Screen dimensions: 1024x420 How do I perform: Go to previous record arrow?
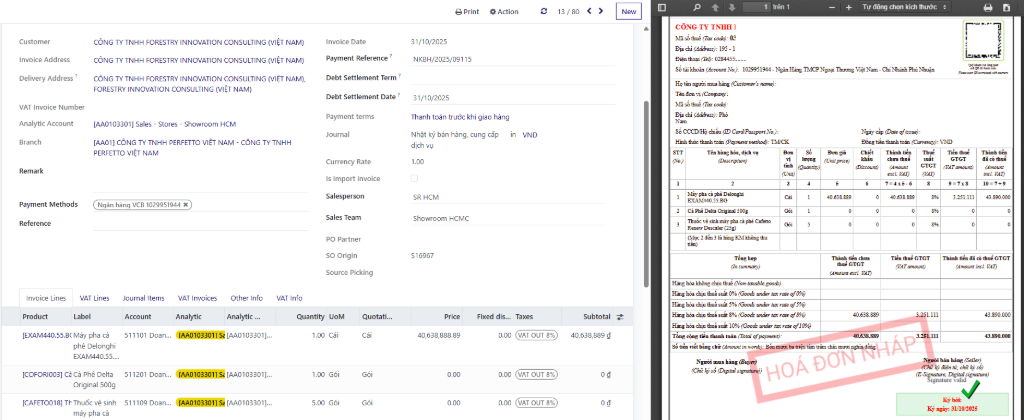[590, 12]
